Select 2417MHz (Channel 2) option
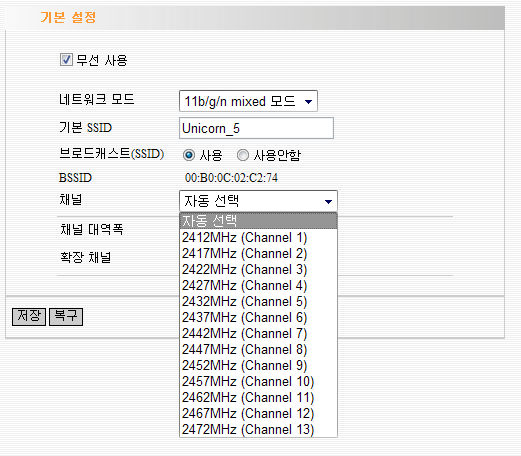521x456 pixels. pos(258,253)
